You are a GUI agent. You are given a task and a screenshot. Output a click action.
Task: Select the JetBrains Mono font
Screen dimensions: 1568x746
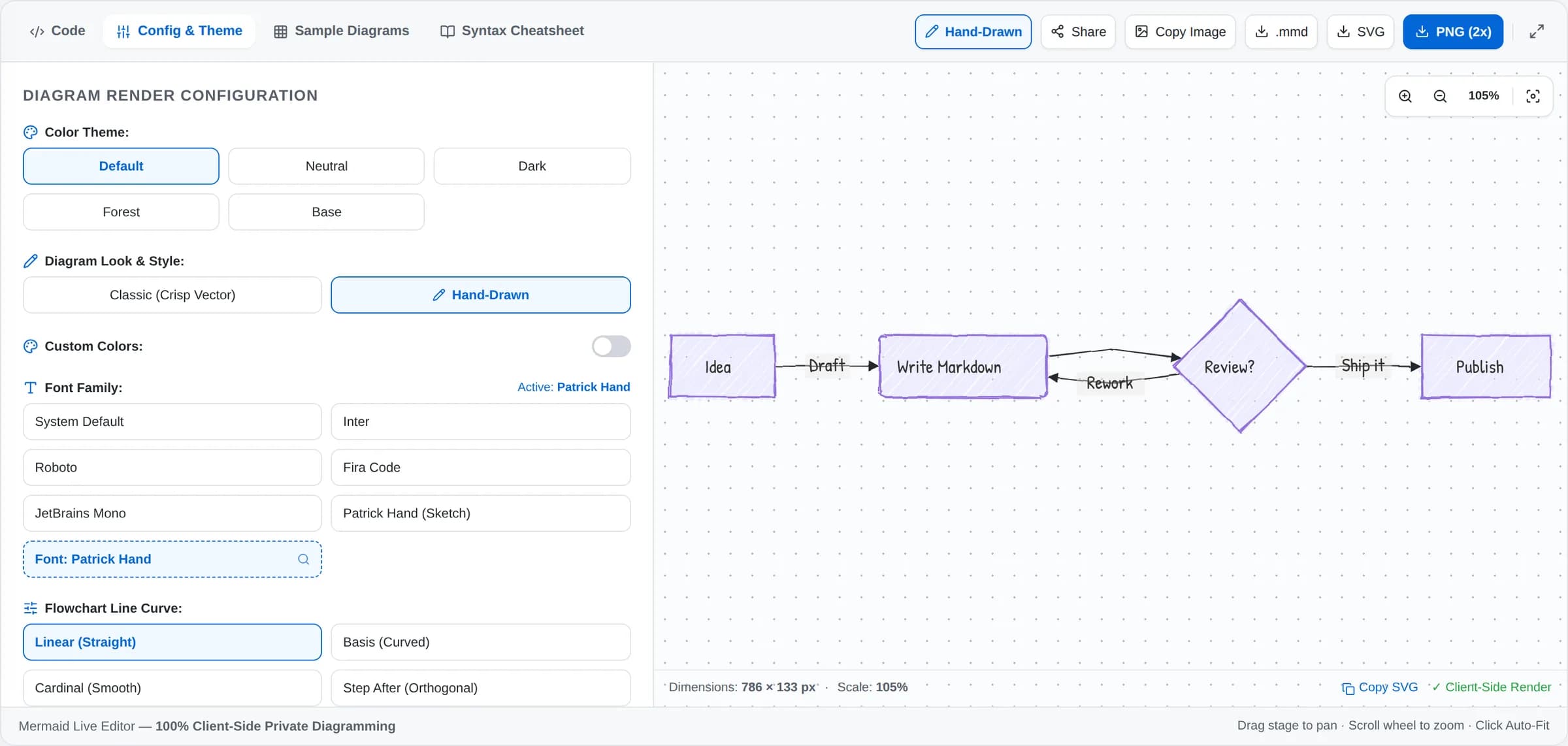[x=172, y=513]
